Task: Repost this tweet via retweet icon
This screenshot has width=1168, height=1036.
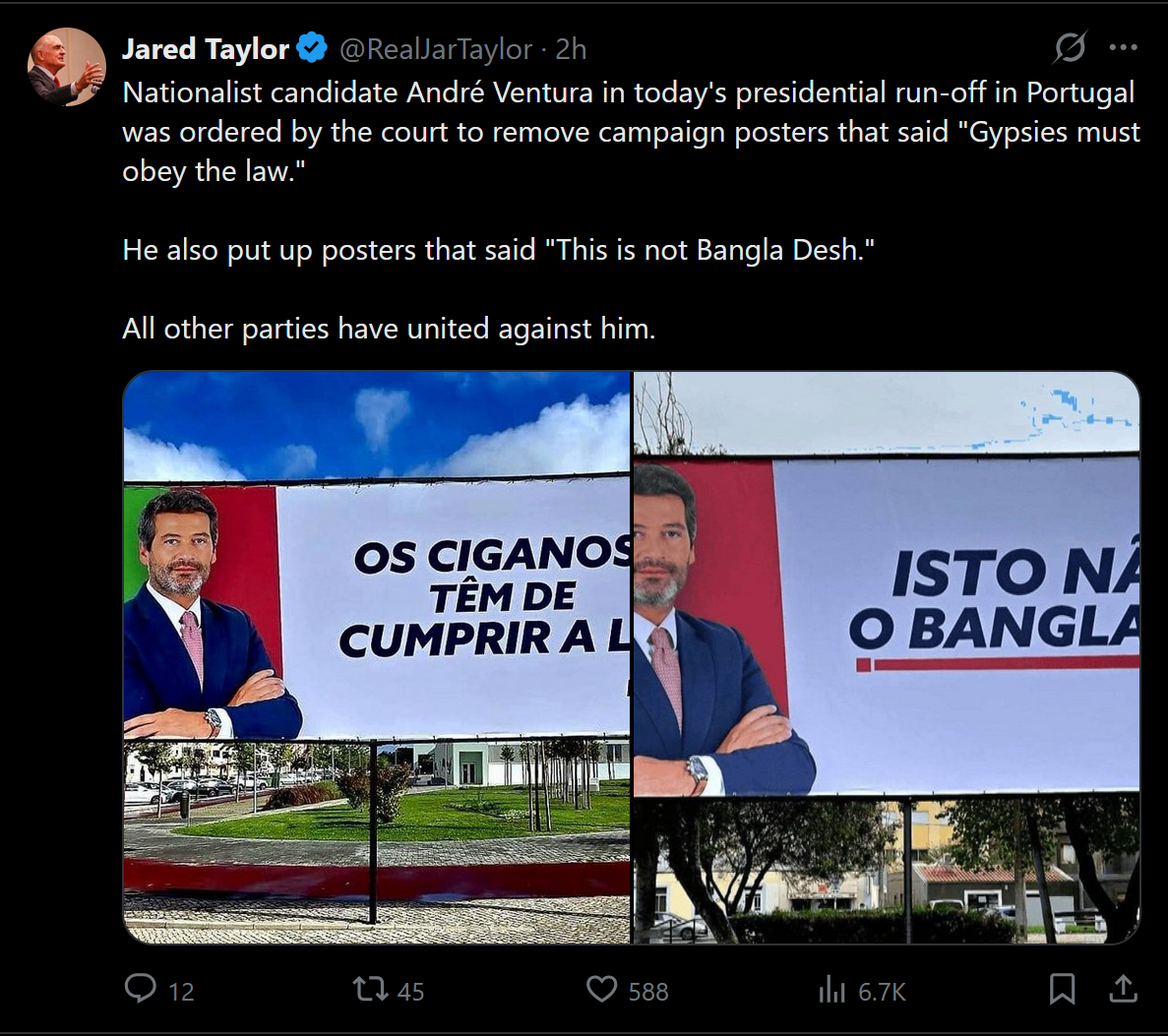Action: tap(370, 989)
